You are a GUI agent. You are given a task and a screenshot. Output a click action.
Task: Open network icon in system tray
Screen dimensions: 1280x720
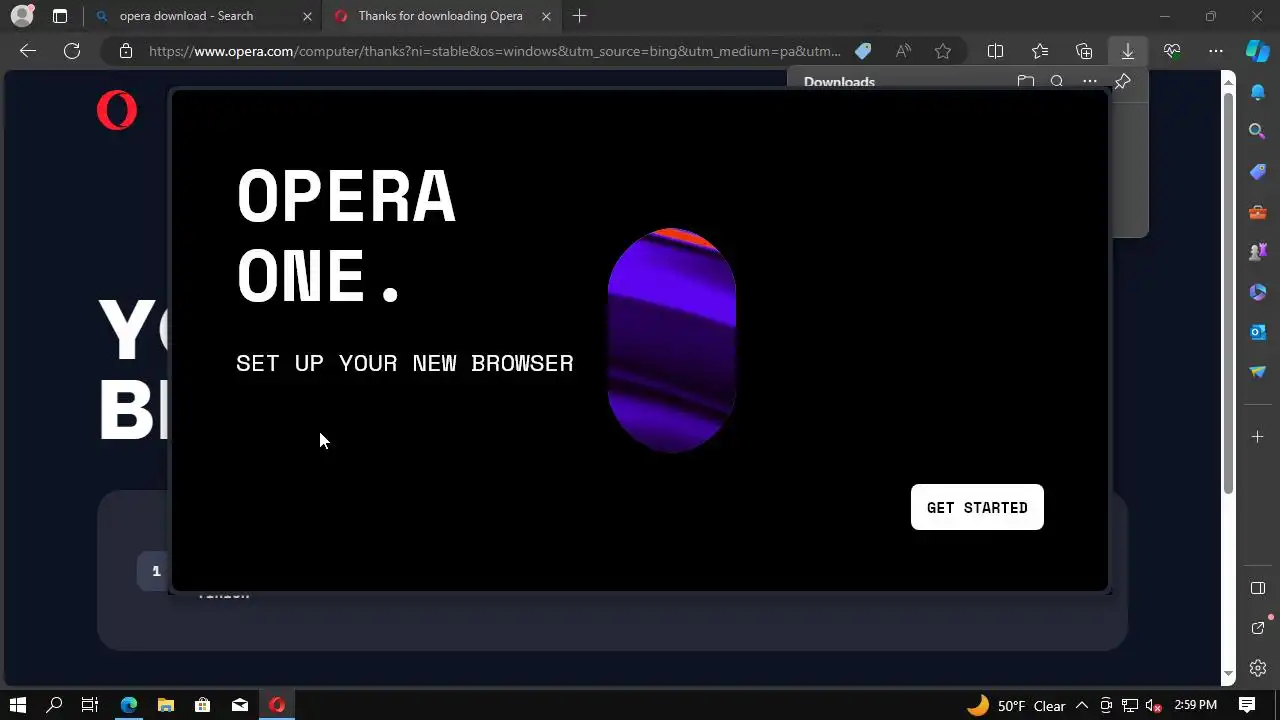tap(1130, 706)
